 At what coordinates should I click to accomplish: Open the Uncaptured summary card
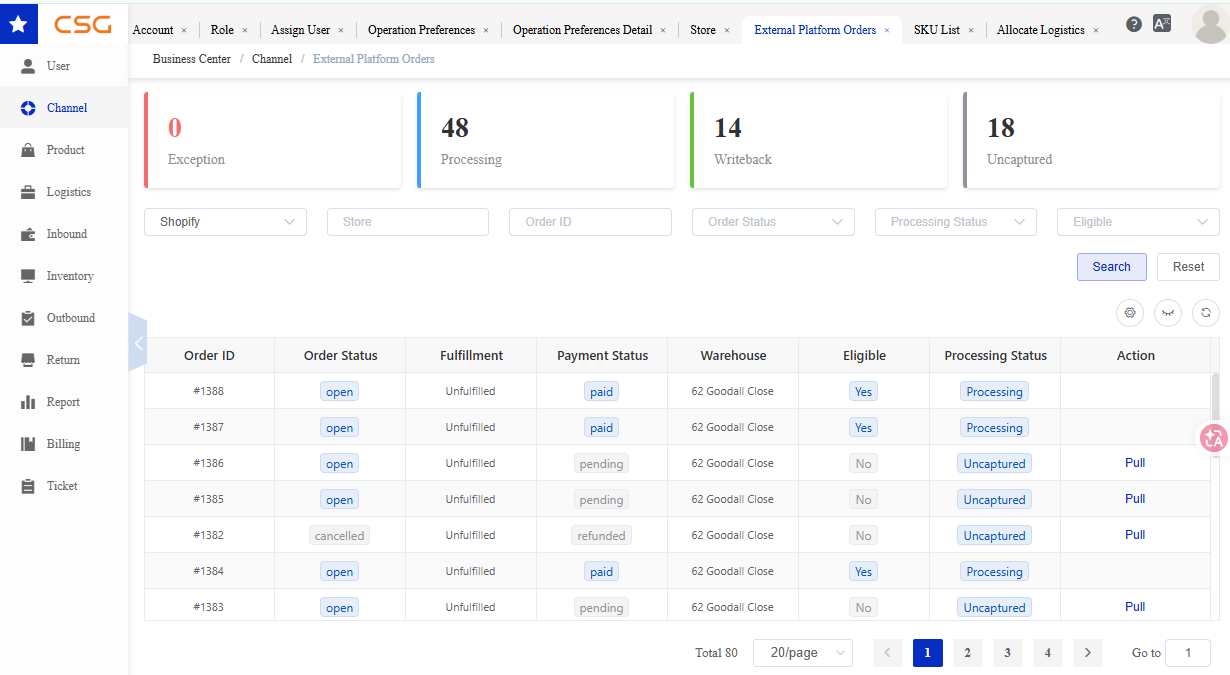1092,140
